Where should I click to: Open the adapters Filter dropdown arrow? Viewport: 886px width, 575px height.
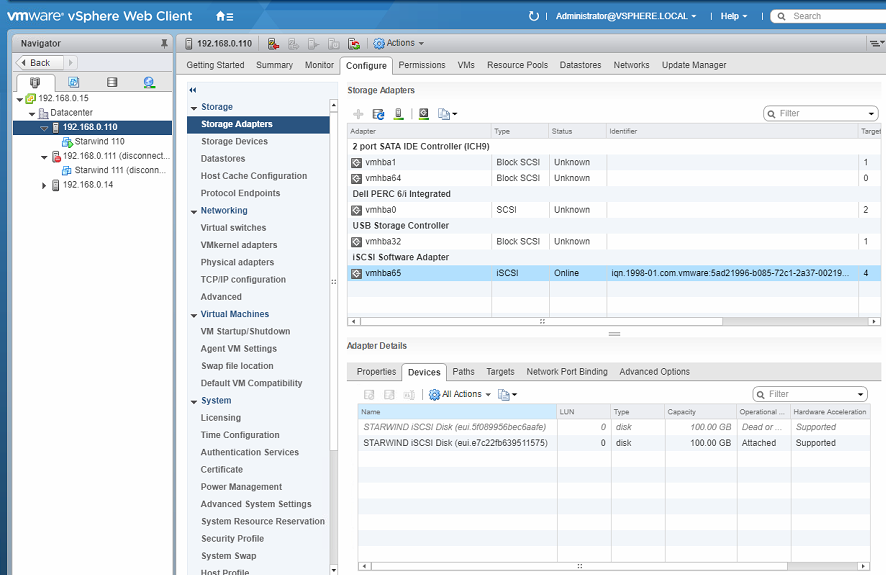[871, 114]
